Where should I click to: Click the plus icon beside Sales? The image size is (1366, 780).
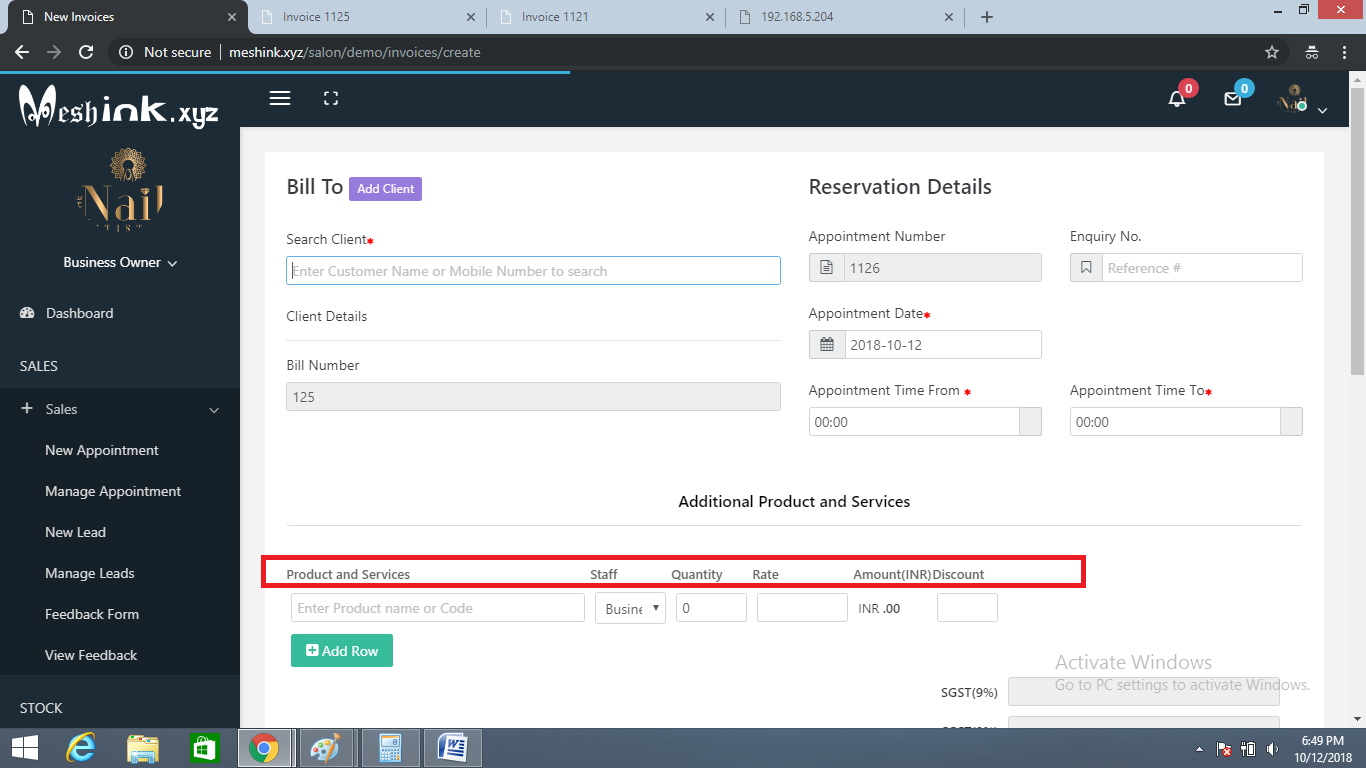click(x=27, y=409)
